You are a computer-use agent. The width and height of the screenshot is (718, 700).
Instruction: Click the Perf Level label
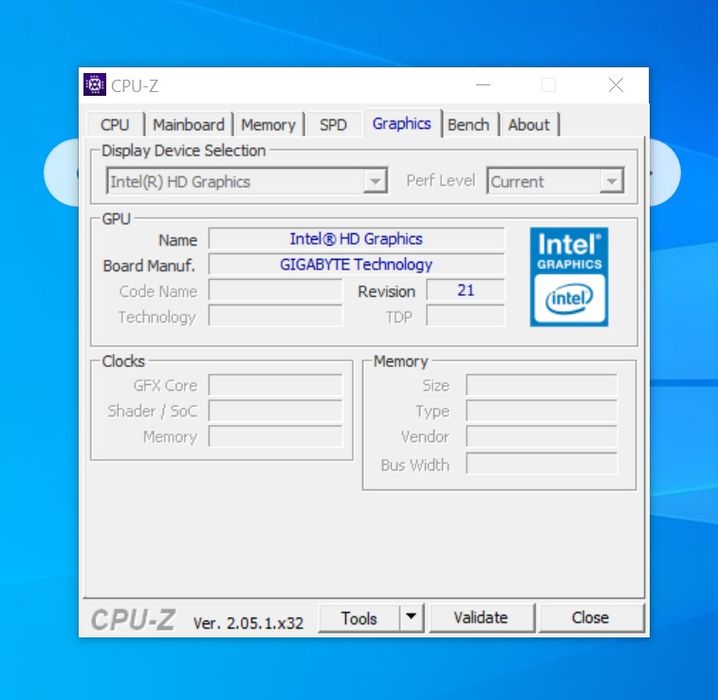(x=441, y=180)
